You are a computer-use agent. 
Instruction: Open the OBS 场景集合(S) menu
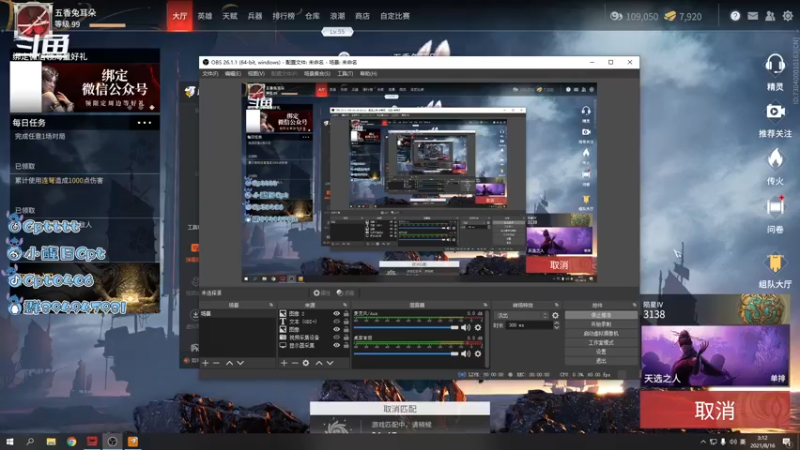point(317,74)
